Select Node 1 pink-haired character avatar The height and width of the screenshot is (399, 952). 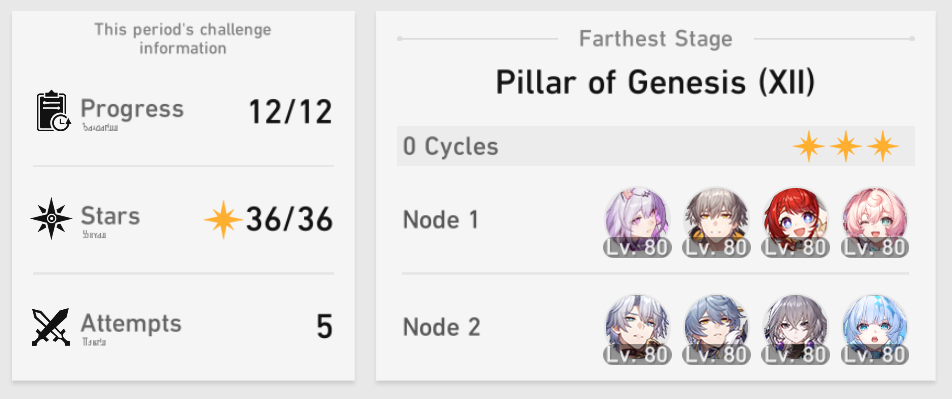point(875,222)
